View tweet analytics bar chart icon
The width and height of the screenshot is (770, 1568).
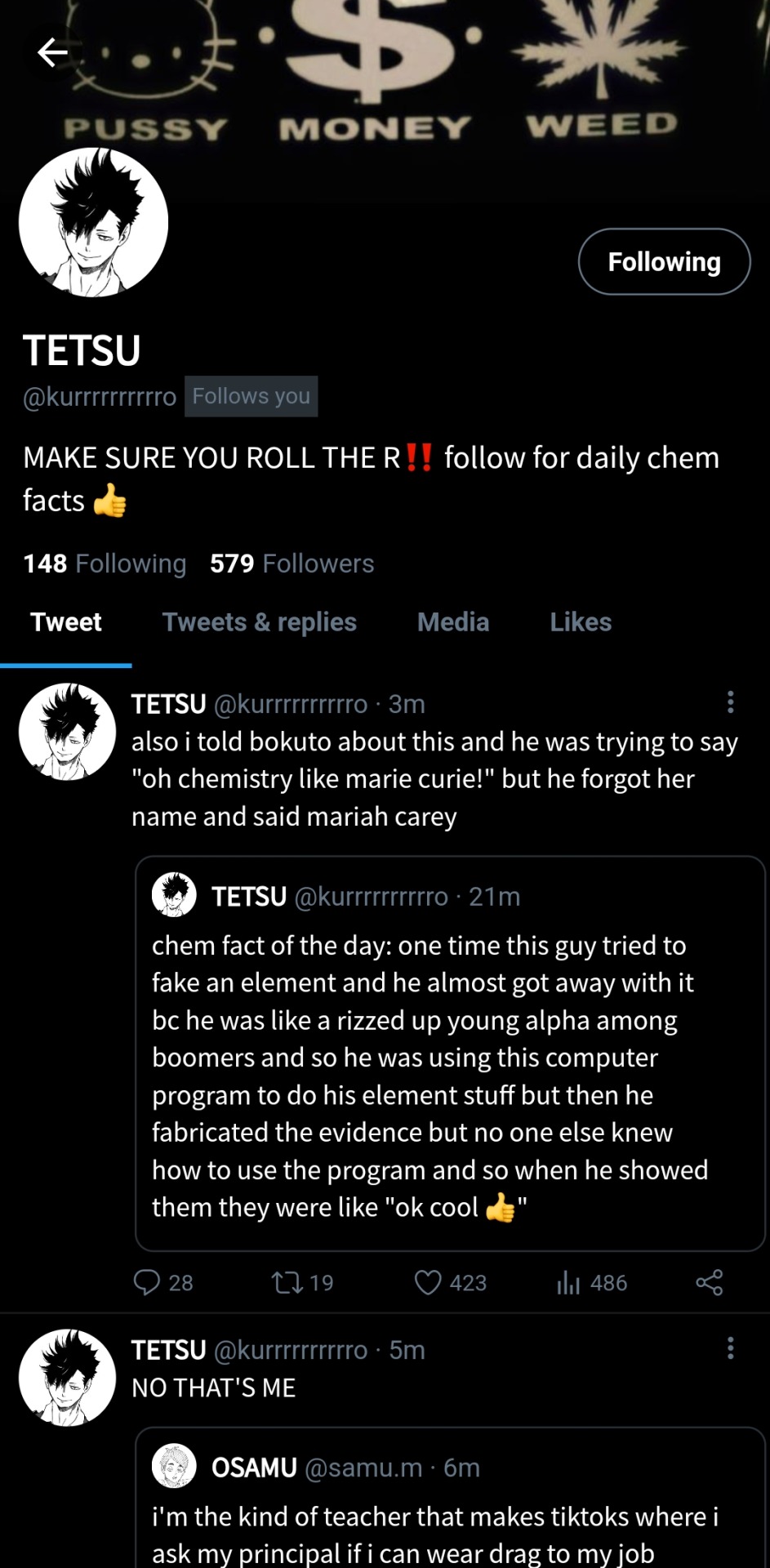point(568,1282)
